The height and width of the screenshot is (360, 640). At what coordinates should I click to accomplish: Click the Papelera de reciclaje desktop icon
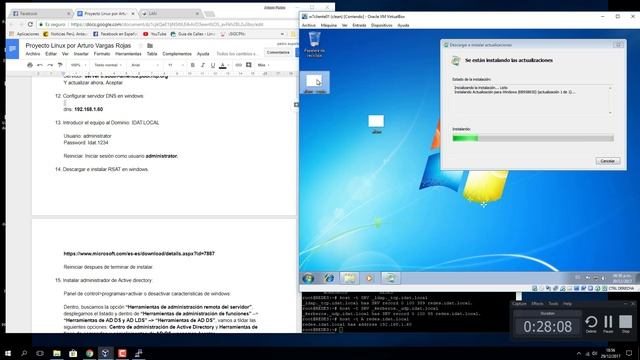(314, 44)
